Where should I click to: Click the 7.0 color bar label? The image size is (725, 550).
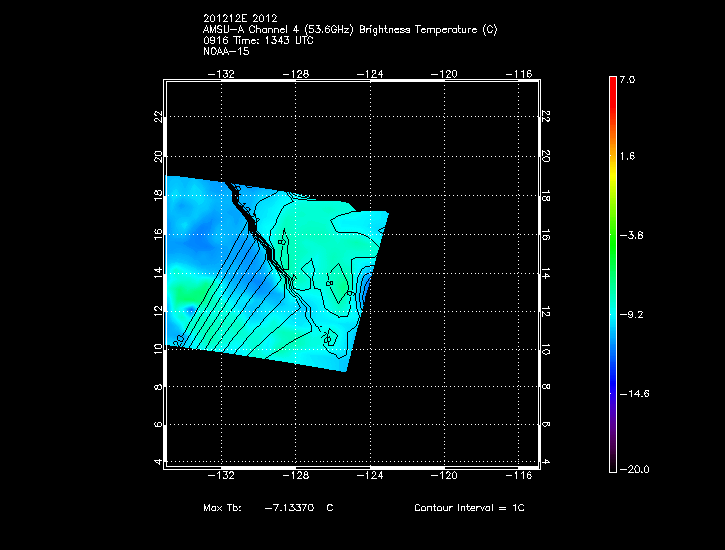coord(627,78)
